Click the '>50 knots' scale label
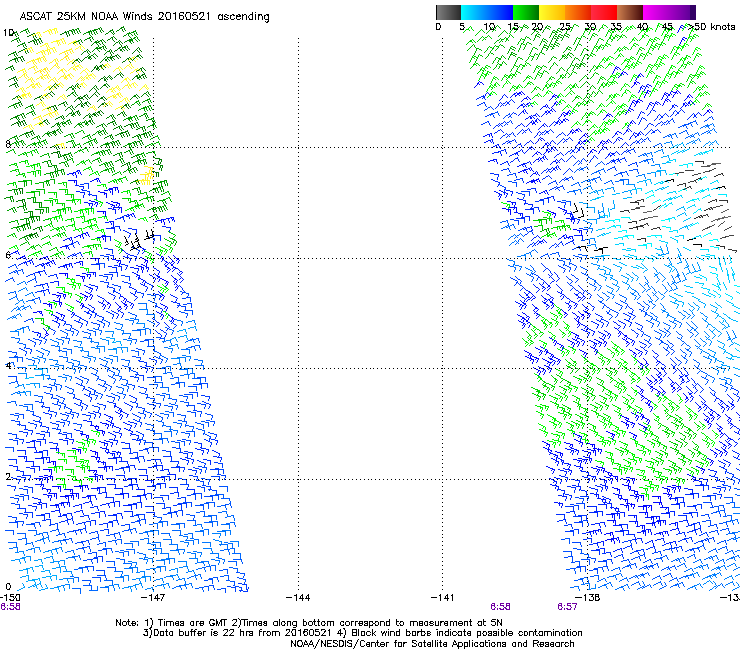 pos(710,27)
